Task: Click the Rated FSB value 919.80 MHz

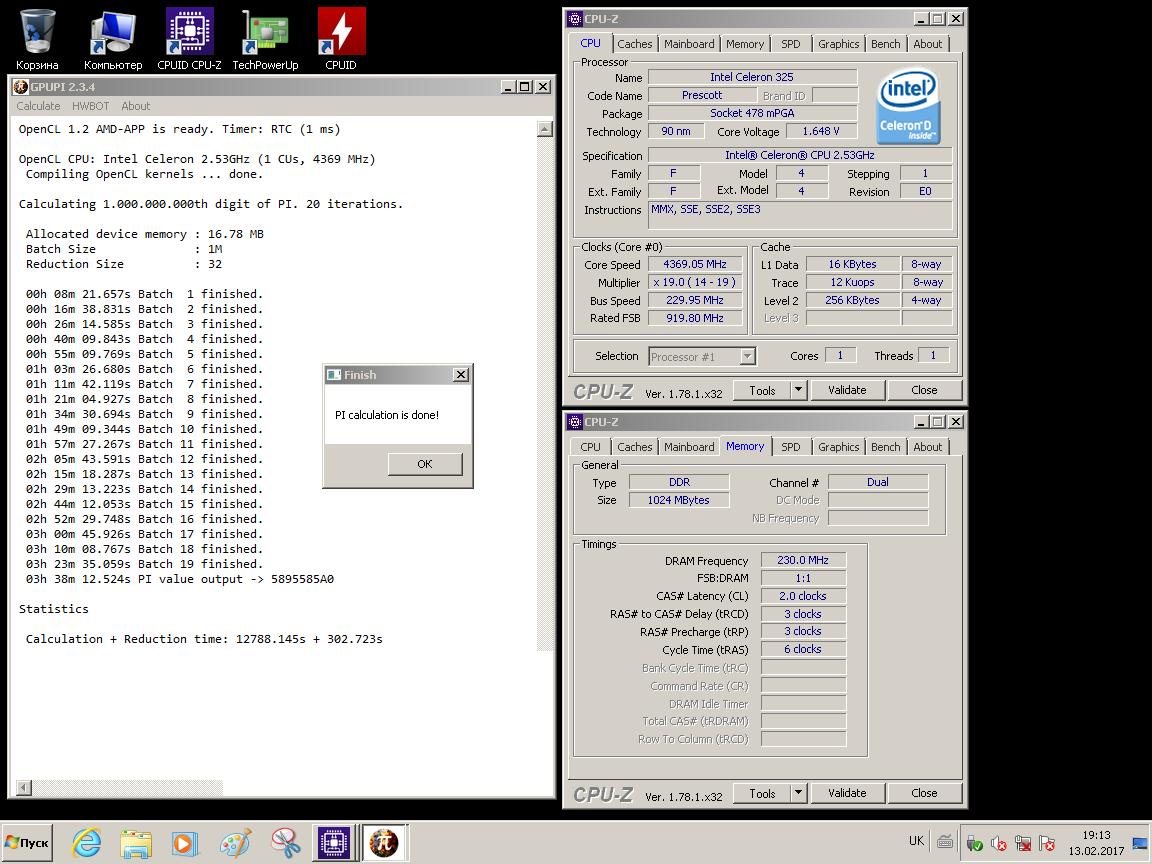Action: click(694, 318)
